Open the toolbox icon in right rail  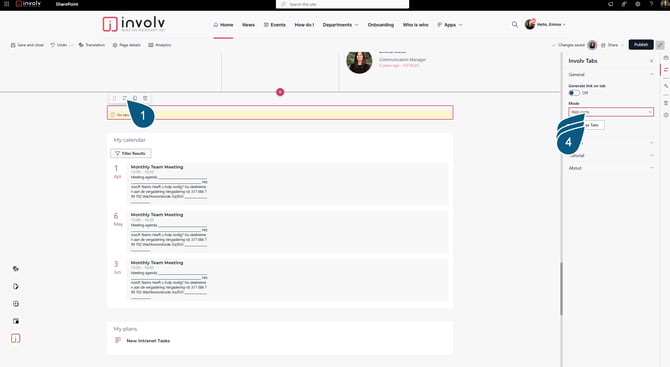tap(666, 58)
